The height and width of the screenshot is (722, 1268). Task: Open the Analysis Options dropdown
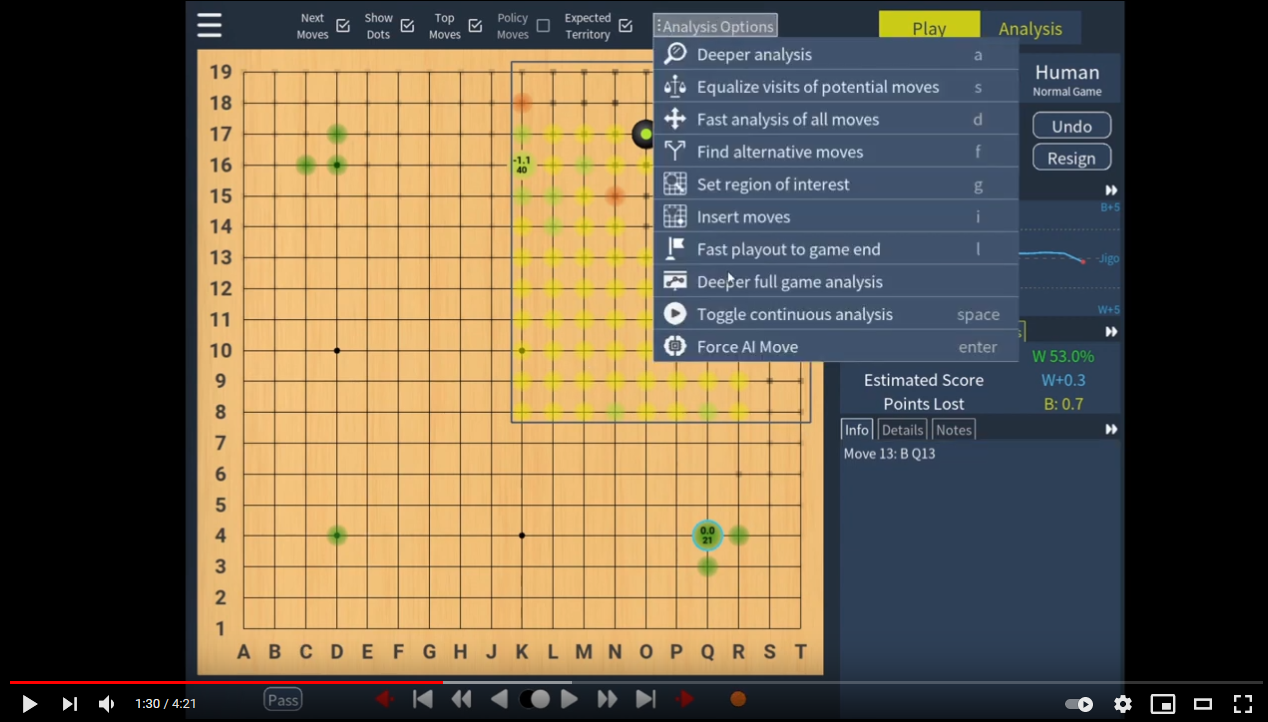click(x=714, y=25)
